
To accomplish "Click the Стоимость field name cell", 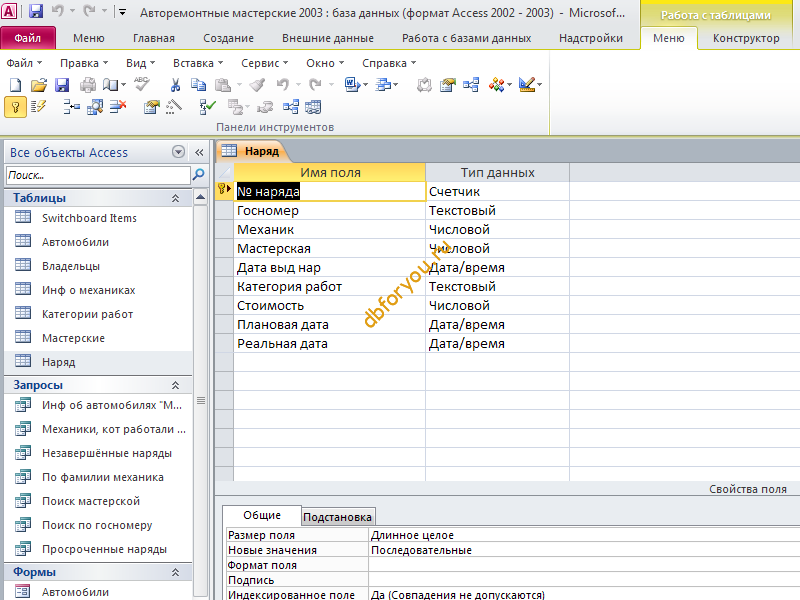I will tap(329, 306).
